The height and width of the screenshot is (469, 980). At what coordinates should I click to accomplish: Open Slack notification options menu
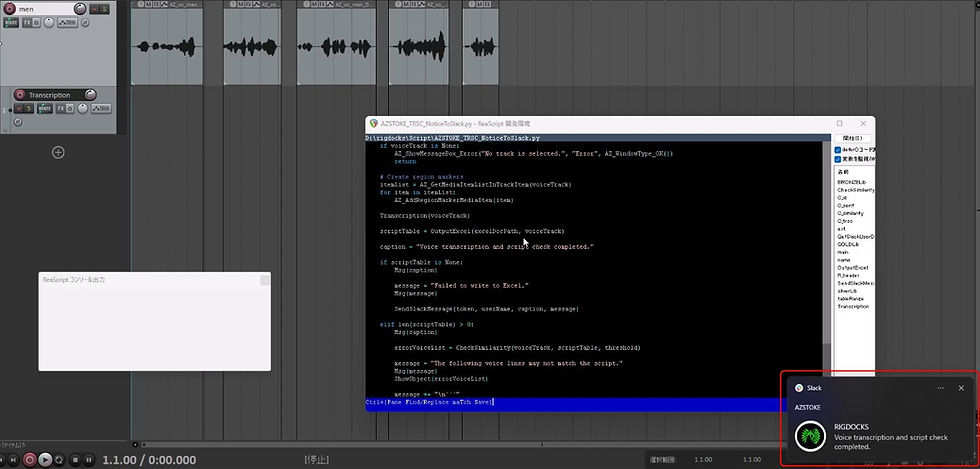click(940, 388)
